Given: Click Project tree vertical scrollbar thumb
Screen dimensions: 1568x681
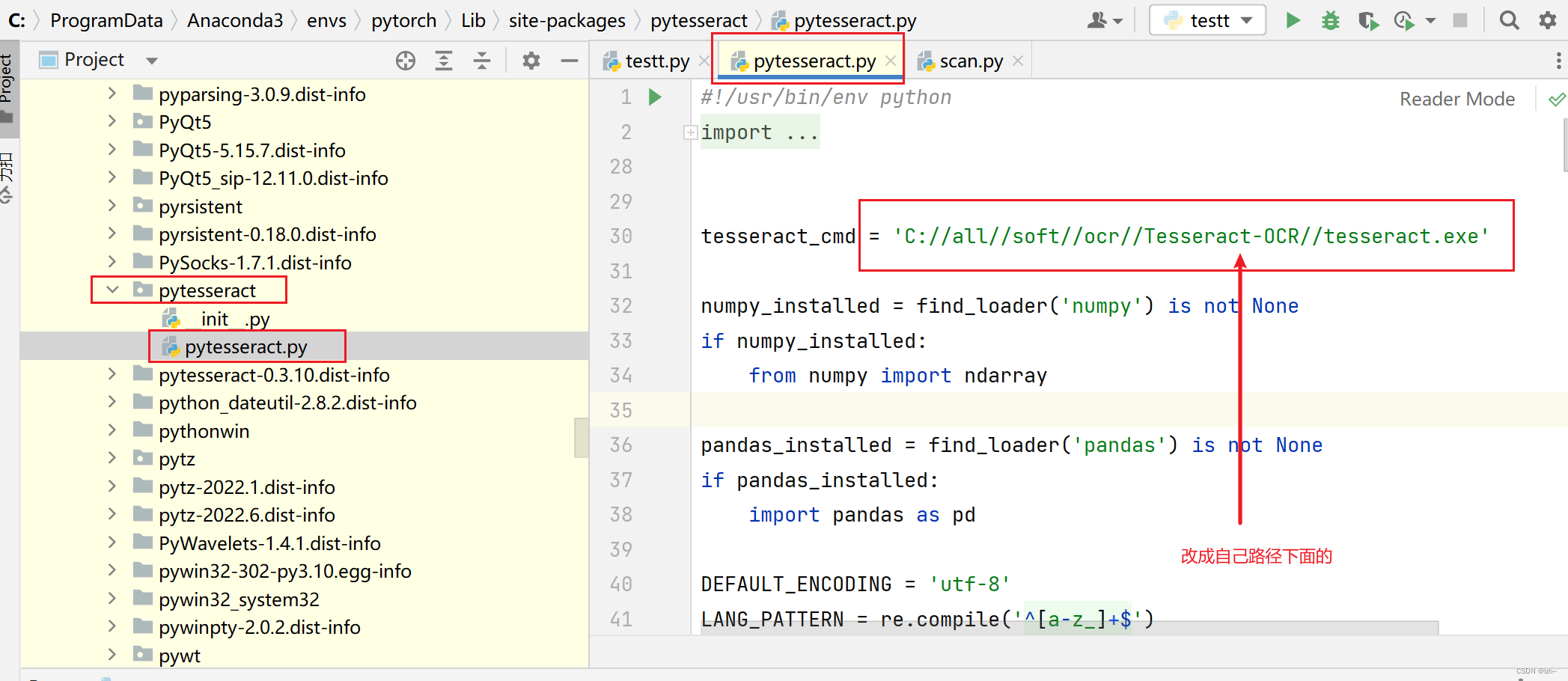Looking at the screenshot, I should [x=581, y=438].
